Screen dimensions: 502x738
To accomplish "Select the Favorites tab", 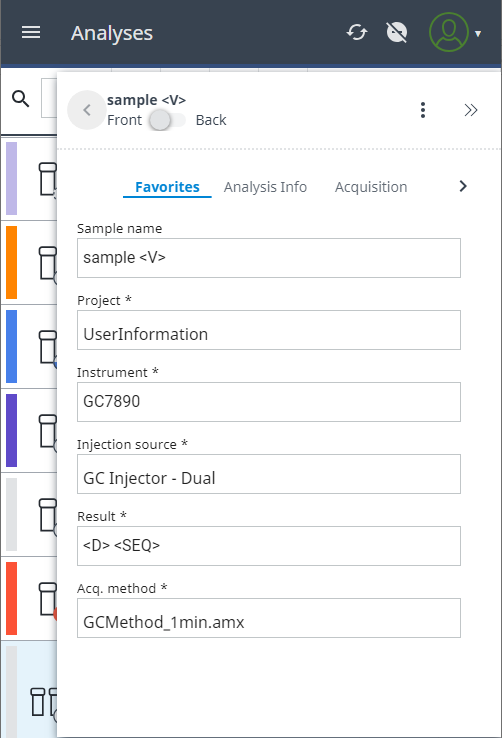I will 167,187.
